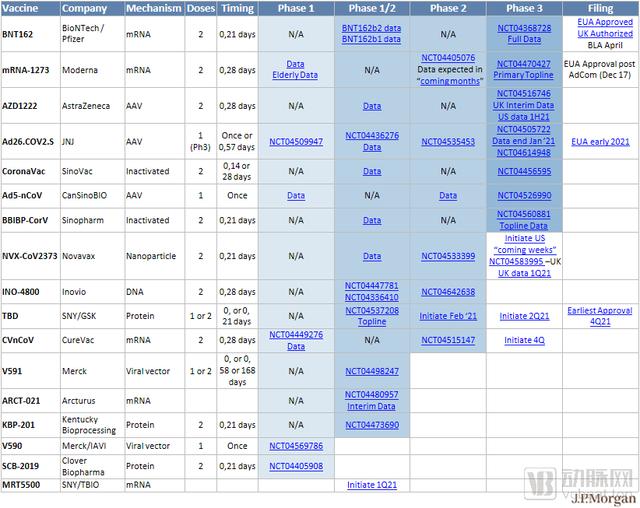Open NCT04449276 CureVac link

(296, 335)
